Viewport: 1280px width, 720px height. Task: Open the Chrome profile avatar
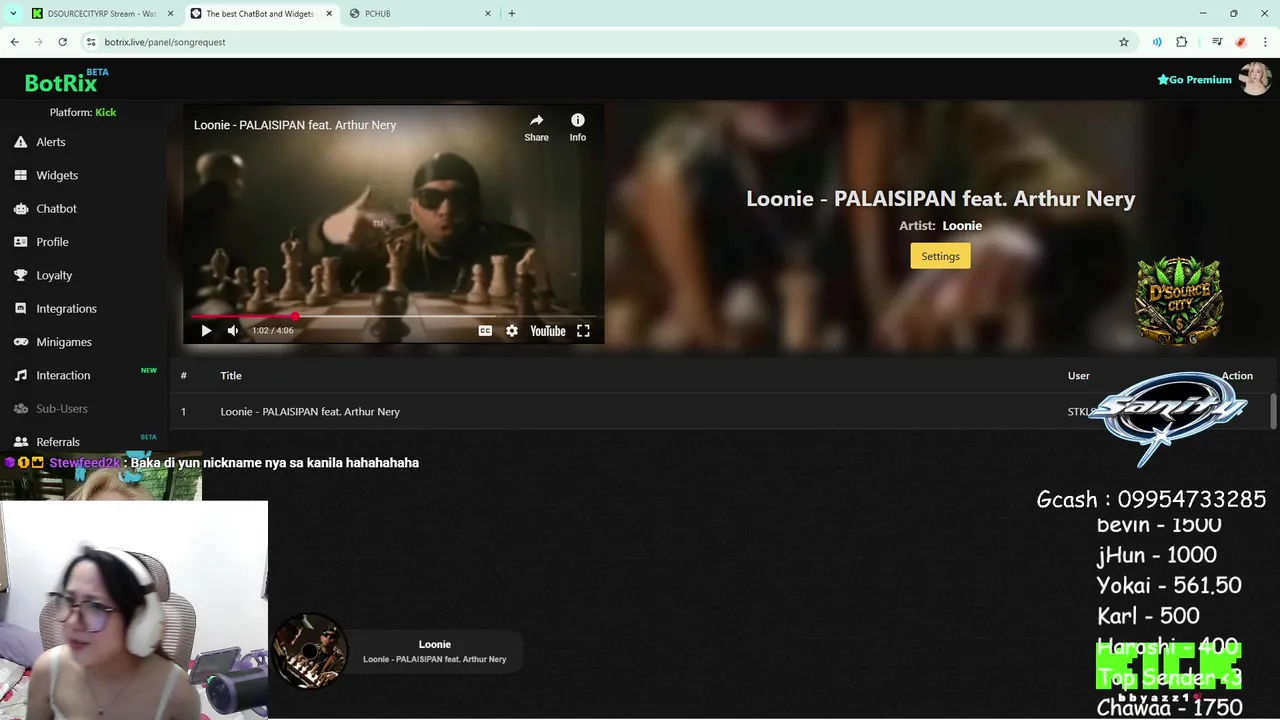click(1241, 42)
